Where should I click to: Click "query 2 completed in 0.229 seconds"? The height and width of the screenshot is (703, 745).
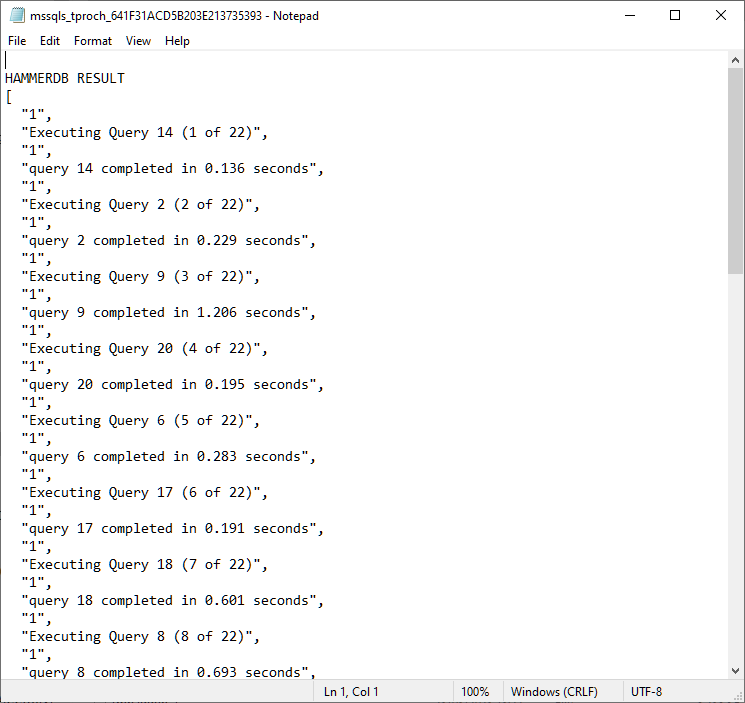pos(169,241)
